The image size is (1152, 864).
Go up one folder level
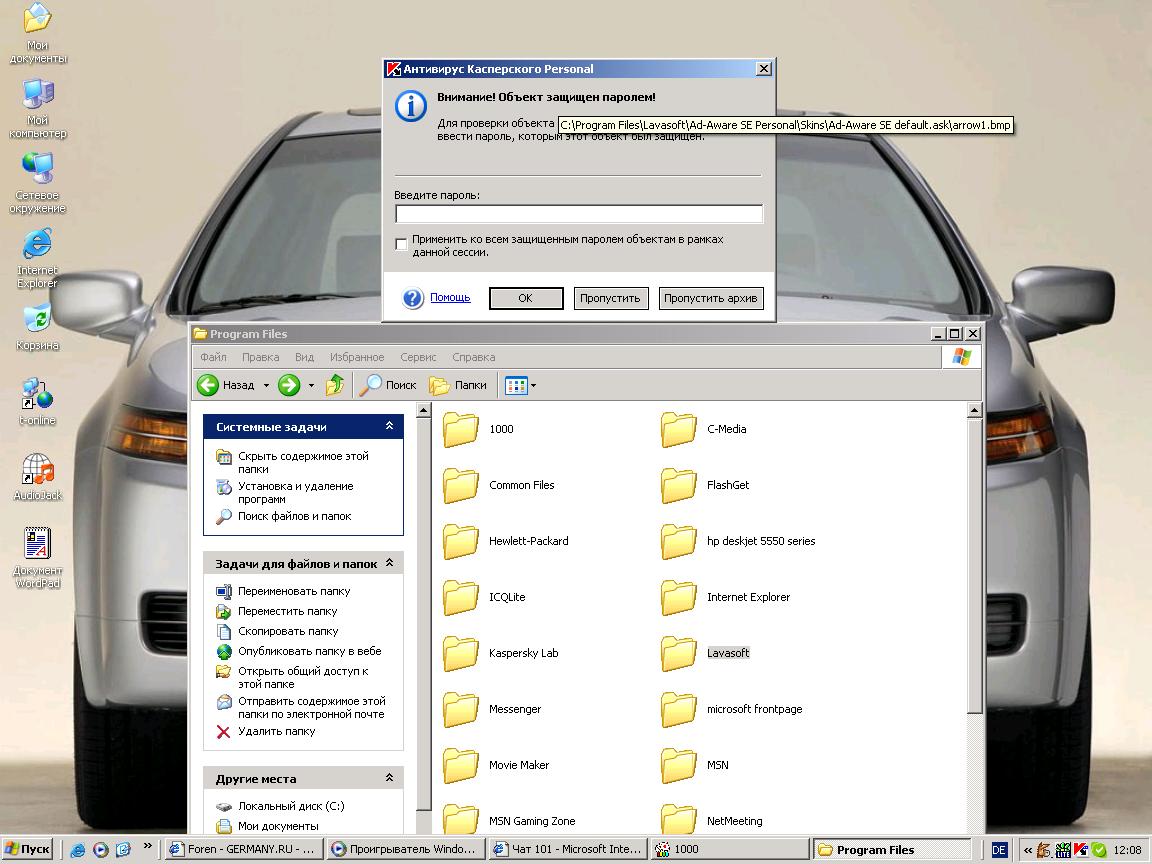point(335,385)
